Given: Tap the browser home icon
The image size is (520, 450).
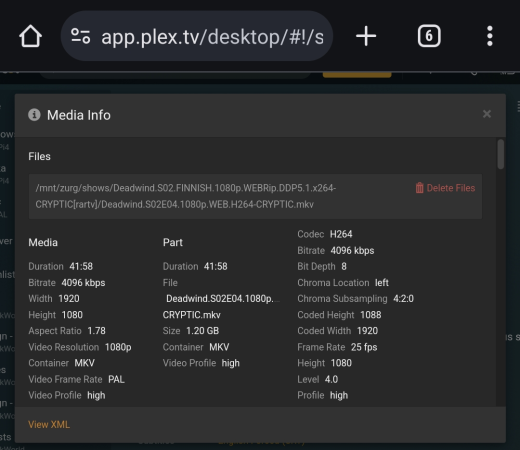Looking at the screenshot, I should [30, 36].
